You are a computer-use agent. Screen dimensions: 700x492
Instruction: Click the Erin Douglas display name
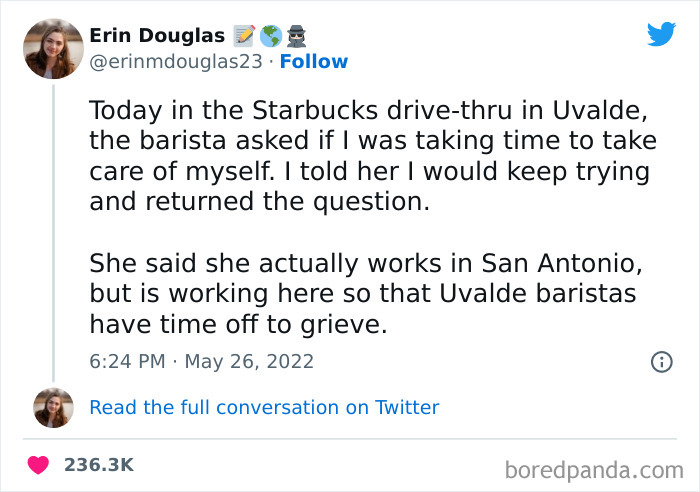click(157, 36)
